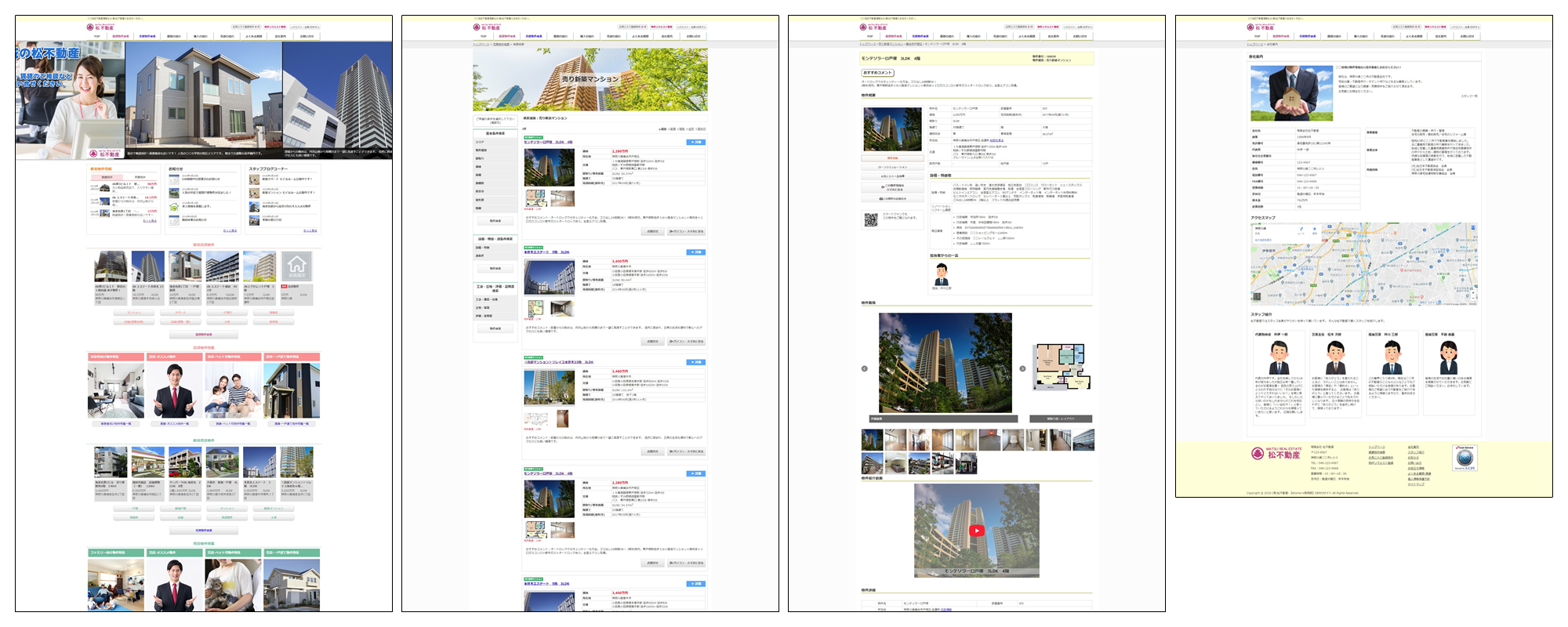Switch to the 売買物件 tab in 新着物件情報
This screenshot has width=1568, height=627.
pos(140,177)
